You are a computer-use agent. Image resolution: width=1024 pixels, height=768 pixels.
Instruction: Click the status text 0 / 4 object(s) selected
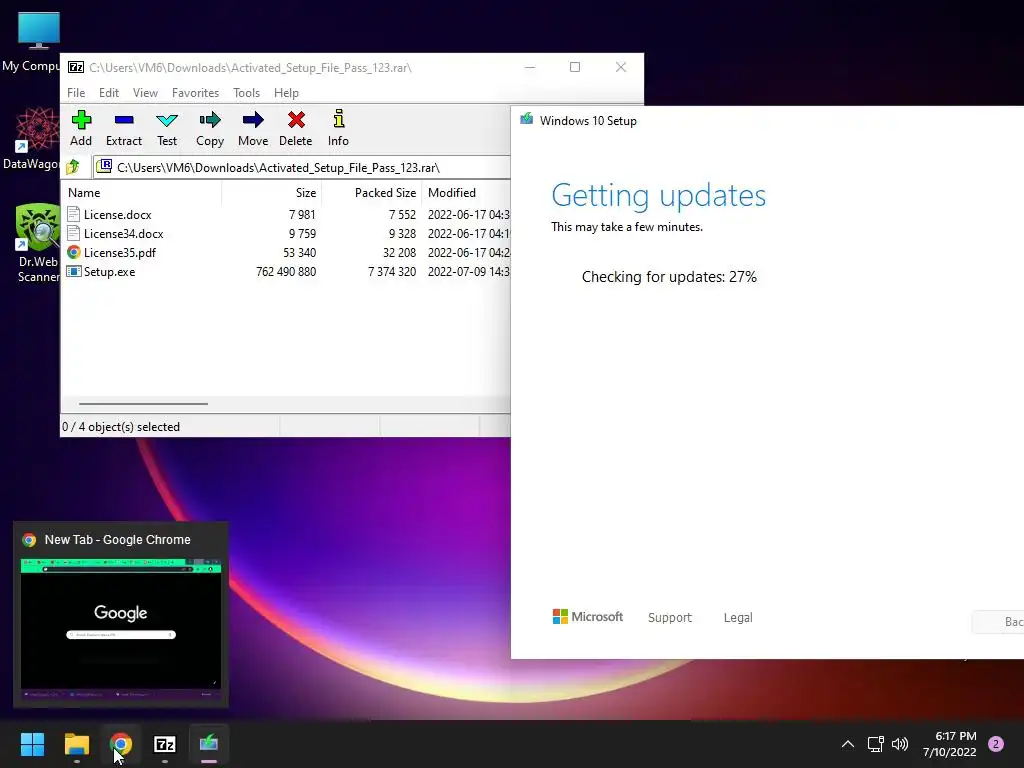(x=121, y=426)
